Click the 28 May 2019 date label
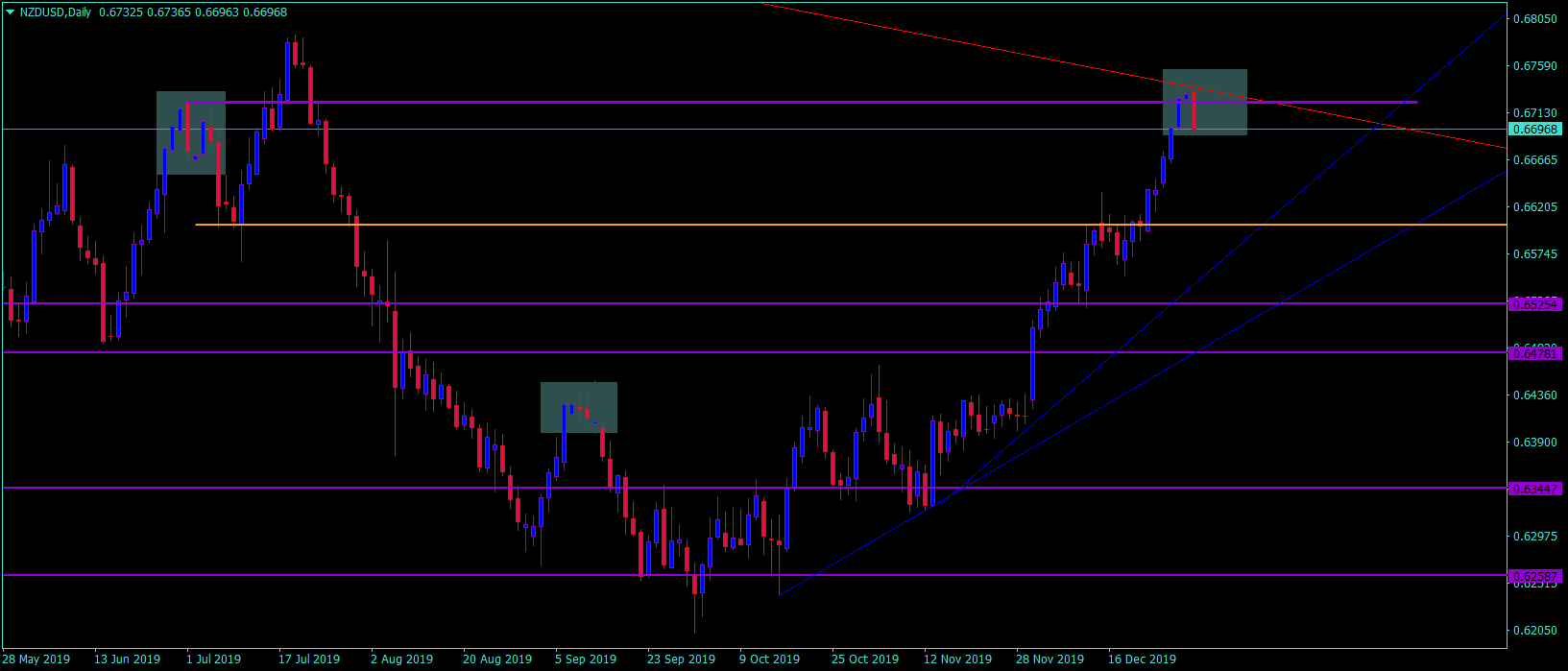Screen dimensions: 1568x671 point(36,659)
